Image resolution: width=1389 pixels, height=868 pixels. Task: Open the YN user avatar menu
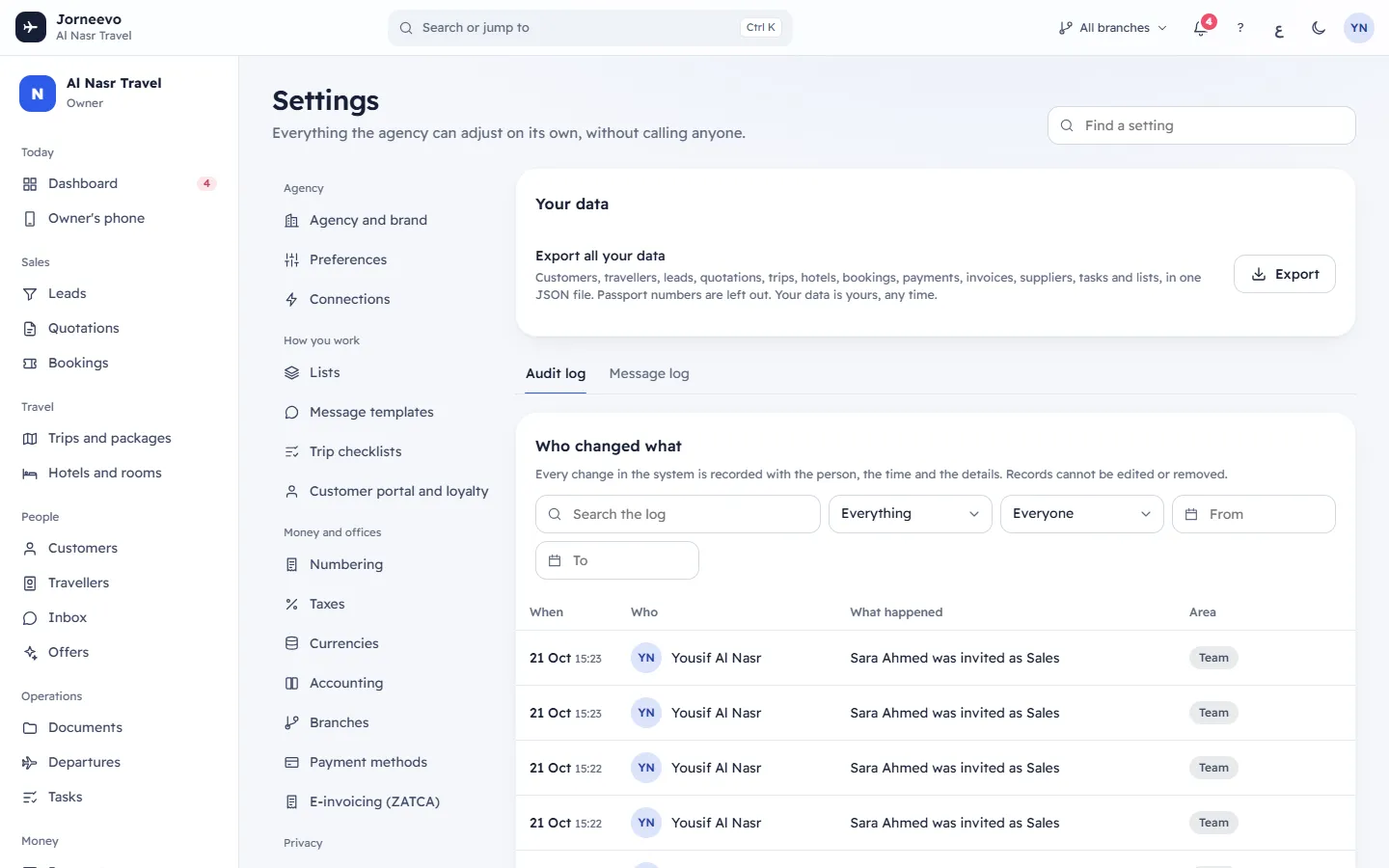tap(1359, 28)
